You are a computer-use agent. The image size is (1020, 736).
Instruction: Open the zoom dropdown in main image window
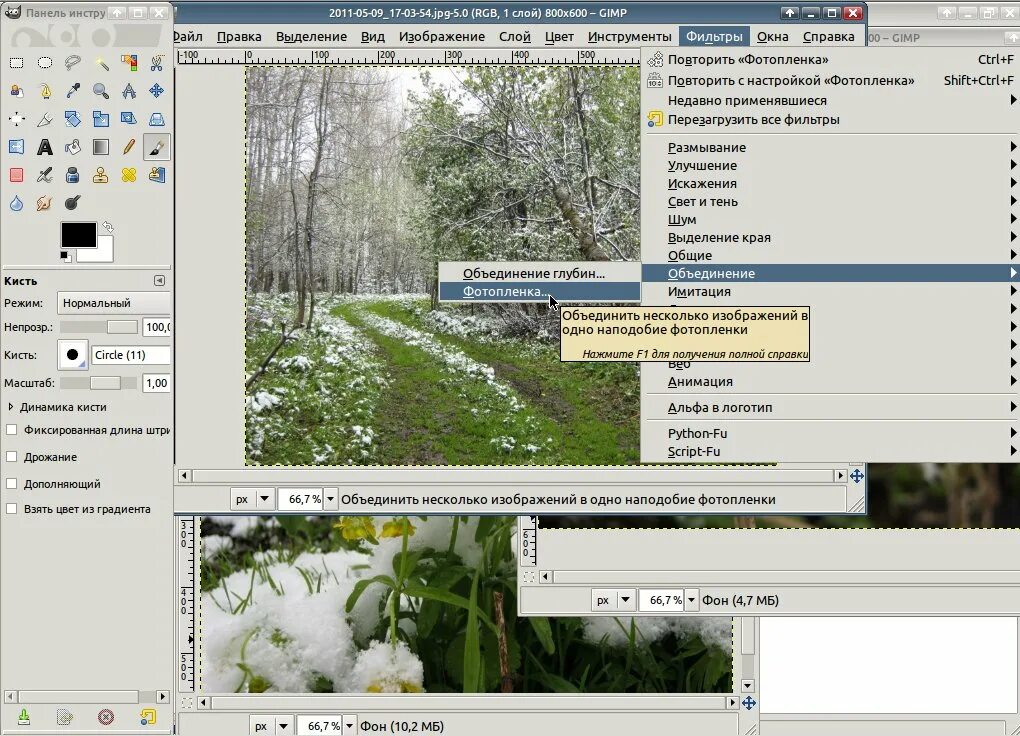[330, 499]
